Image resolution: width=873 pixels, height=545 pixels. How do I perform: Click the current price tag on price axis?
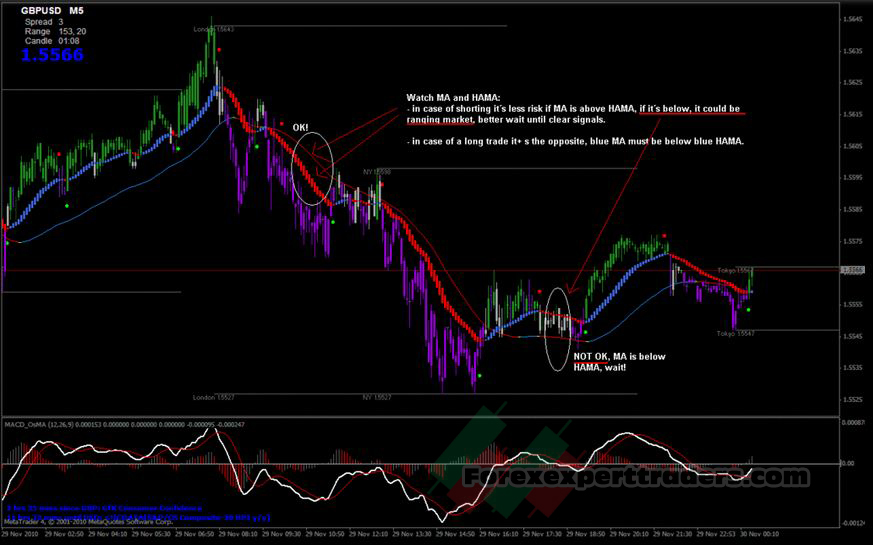(853, 270)
